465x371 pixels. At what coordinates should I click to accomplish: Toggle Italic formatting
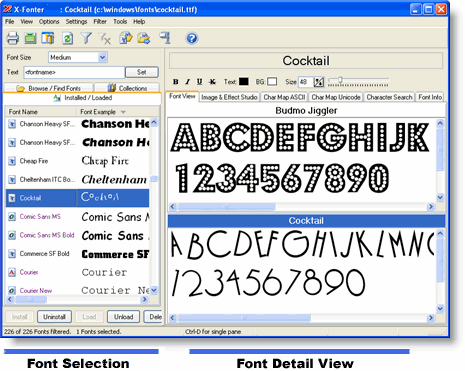[188, 82]
